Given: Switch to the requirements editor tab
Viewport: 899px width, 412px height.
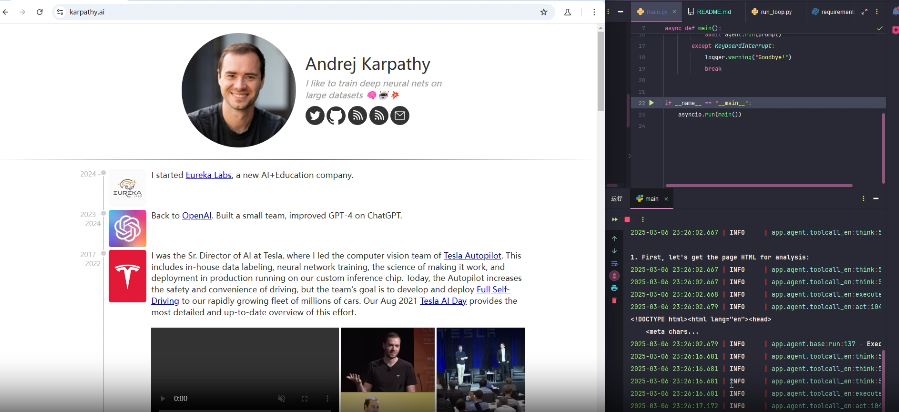Looking at the screenshot, I should coord(832,11).
